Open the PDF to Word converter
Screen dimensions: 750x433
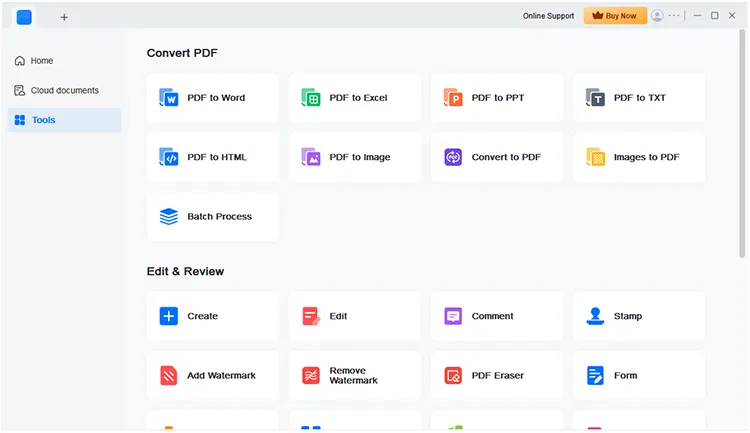[212, 98]
